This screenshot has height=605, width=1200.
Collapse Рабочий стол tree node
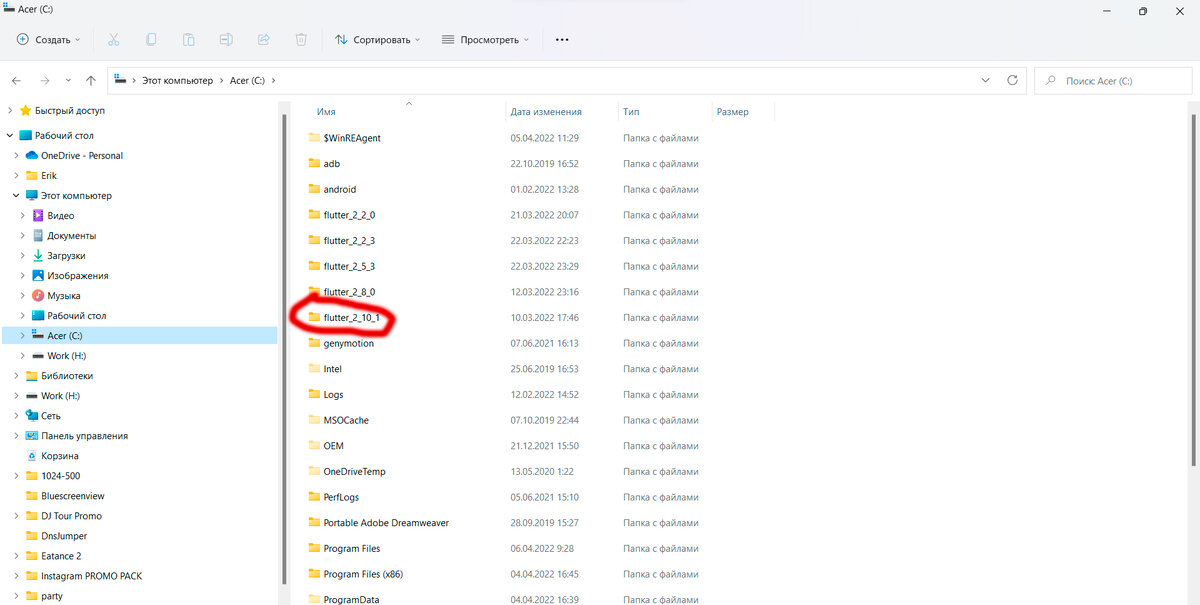pos(10,135)
